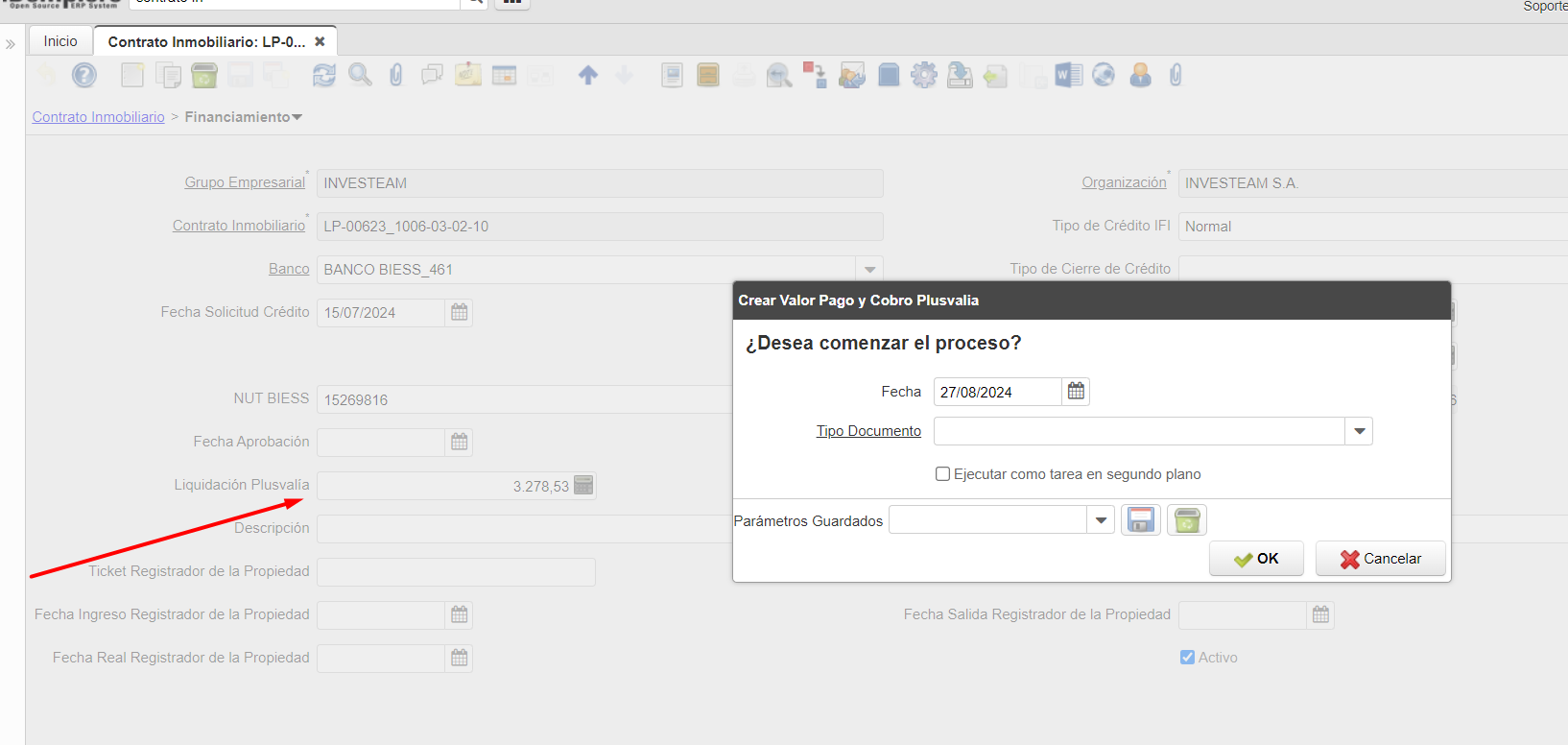Click the Refresh toolbar icon
Screen dimensions: 1568x745
[x=324, y=75]
